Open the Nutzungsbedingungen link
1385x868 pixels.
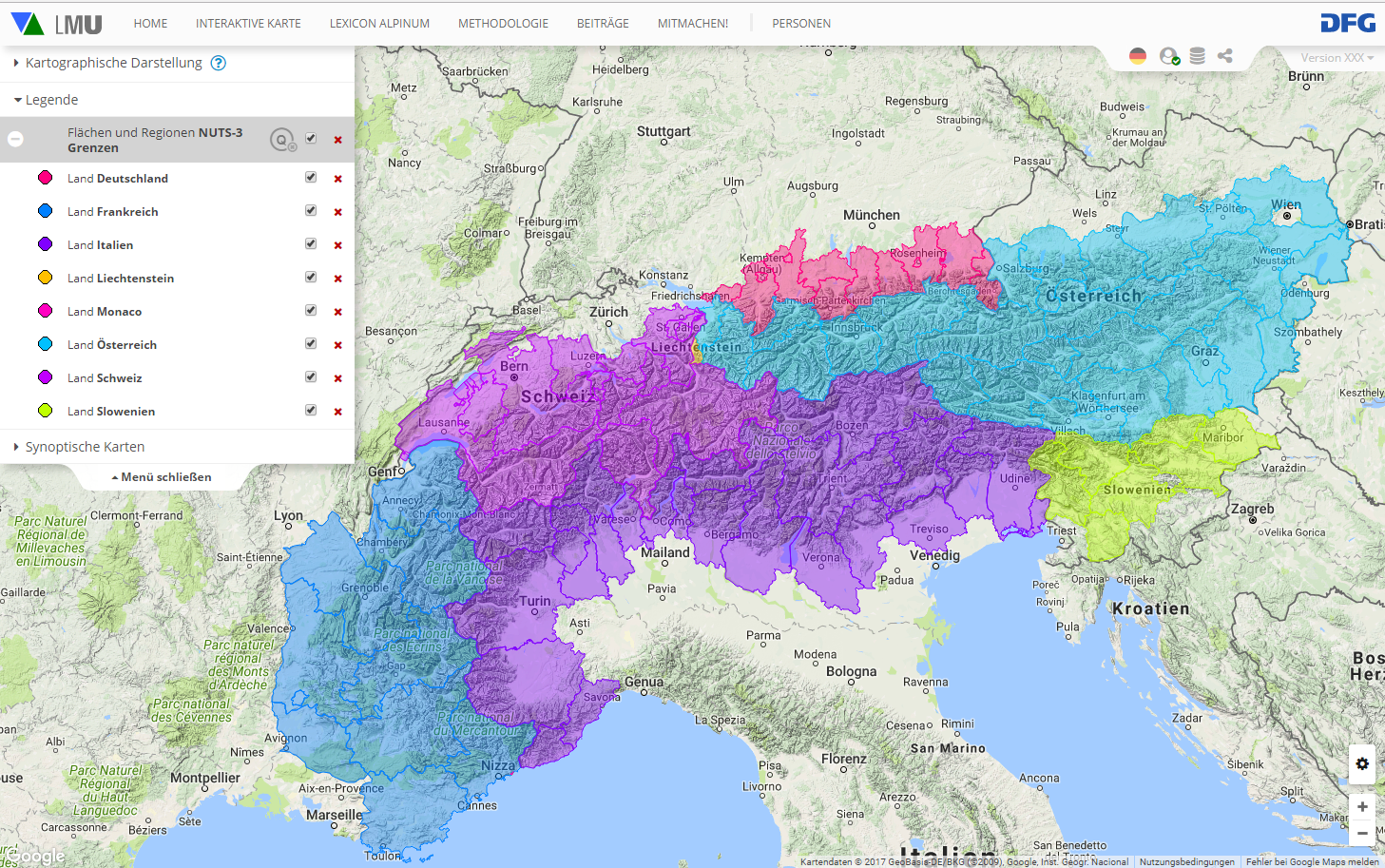[1186, 862]
